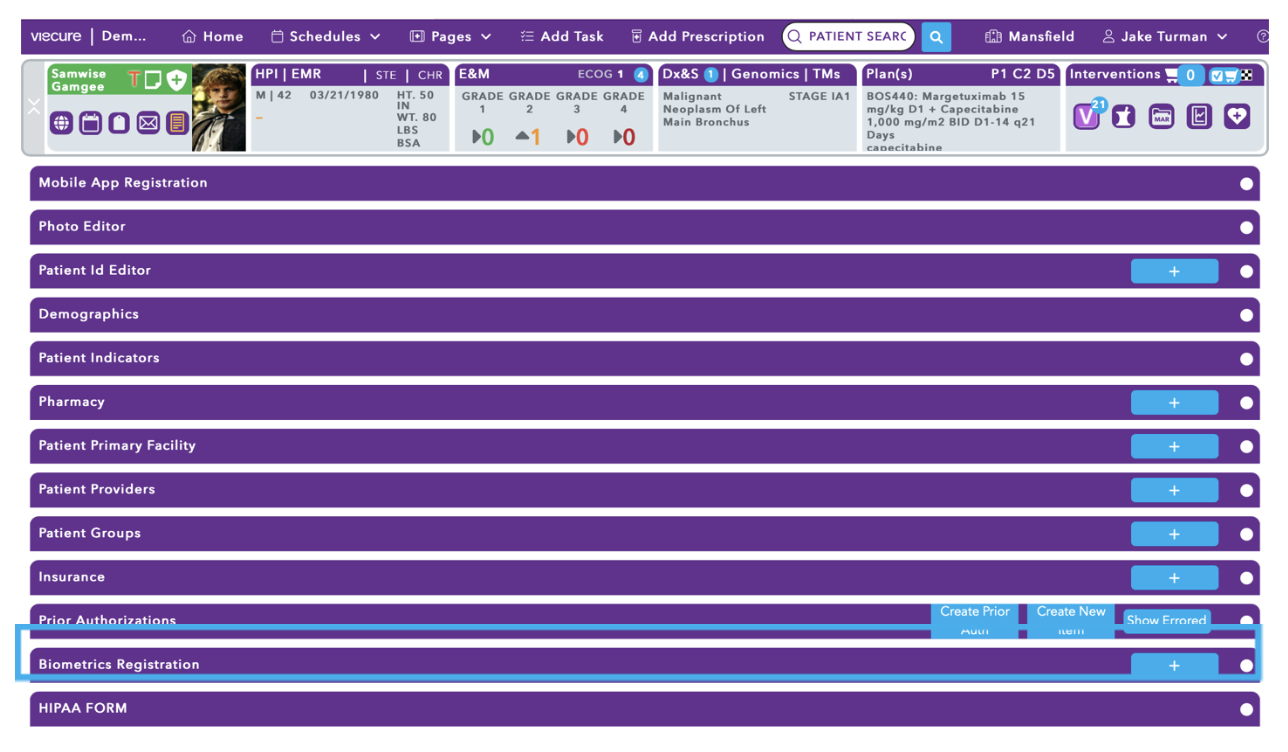
Task: Toggle the Patient Providers row circle
Action: coord(1246,490)
